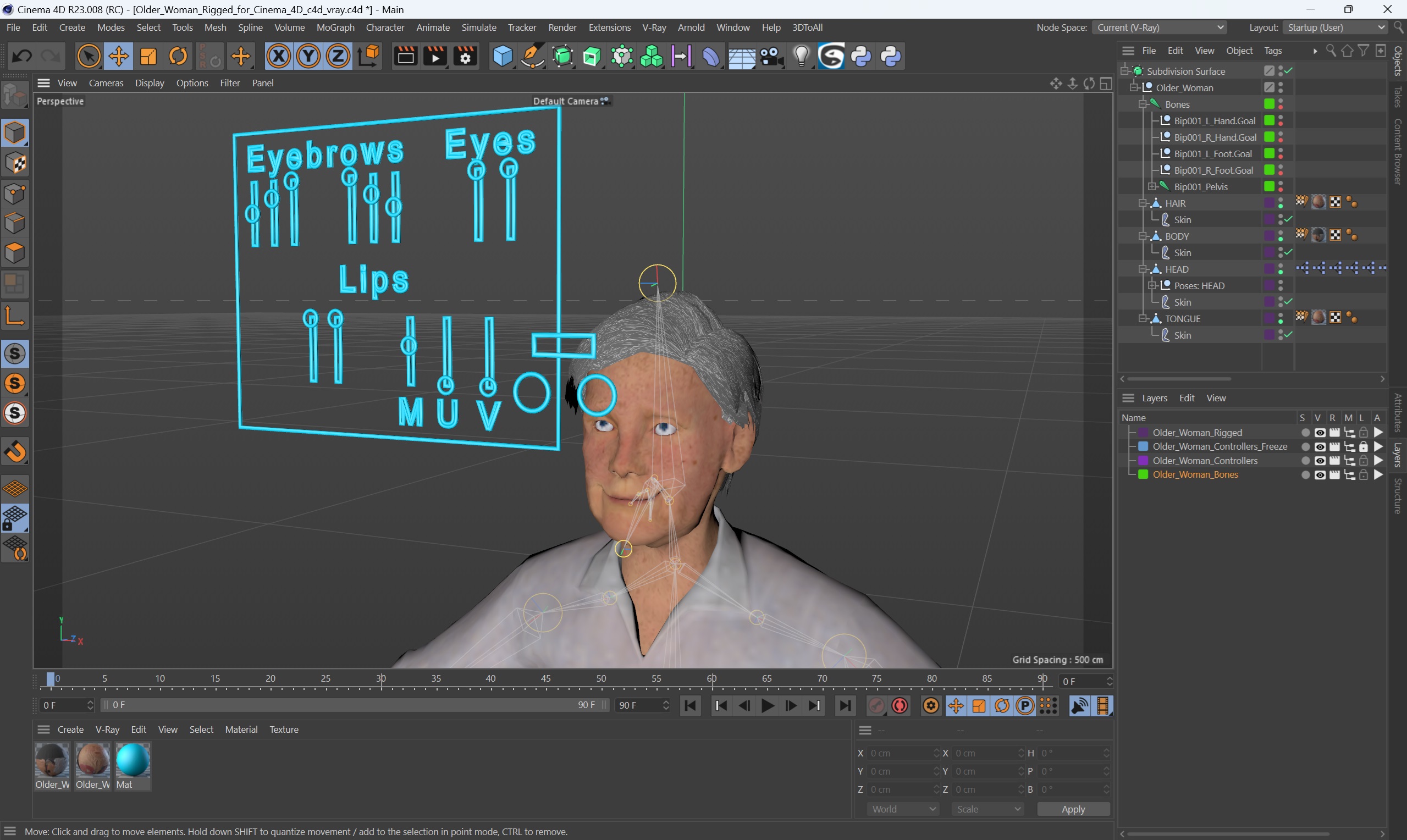Click play button in timeline

[x=767, y=705]
